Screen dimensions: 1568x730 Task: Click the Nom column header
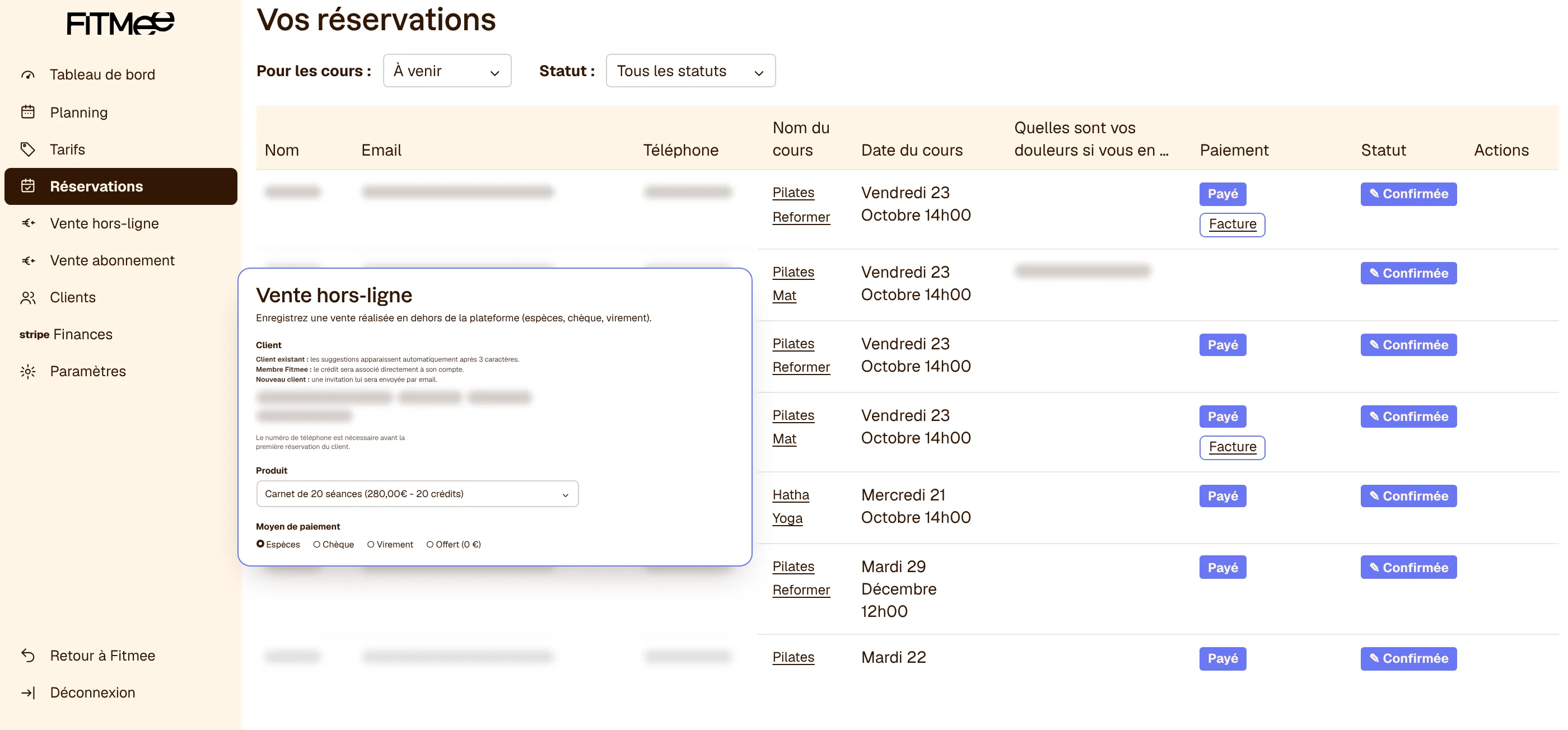point(282,150)
